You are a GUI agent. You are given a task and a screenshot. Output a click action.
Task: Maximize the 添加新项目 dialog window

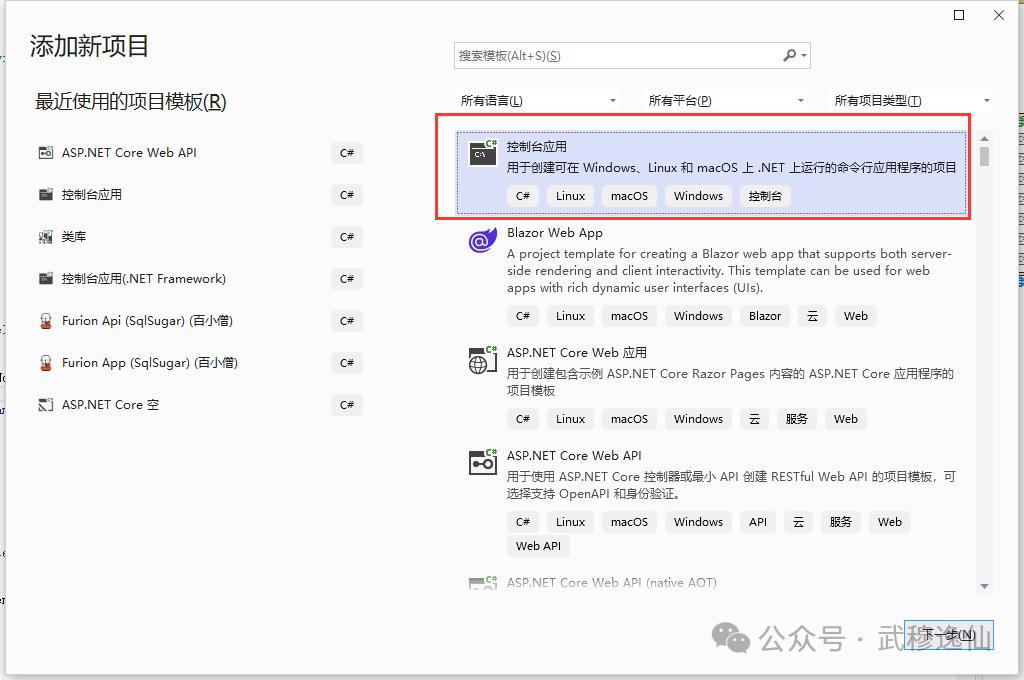point(959,15)
